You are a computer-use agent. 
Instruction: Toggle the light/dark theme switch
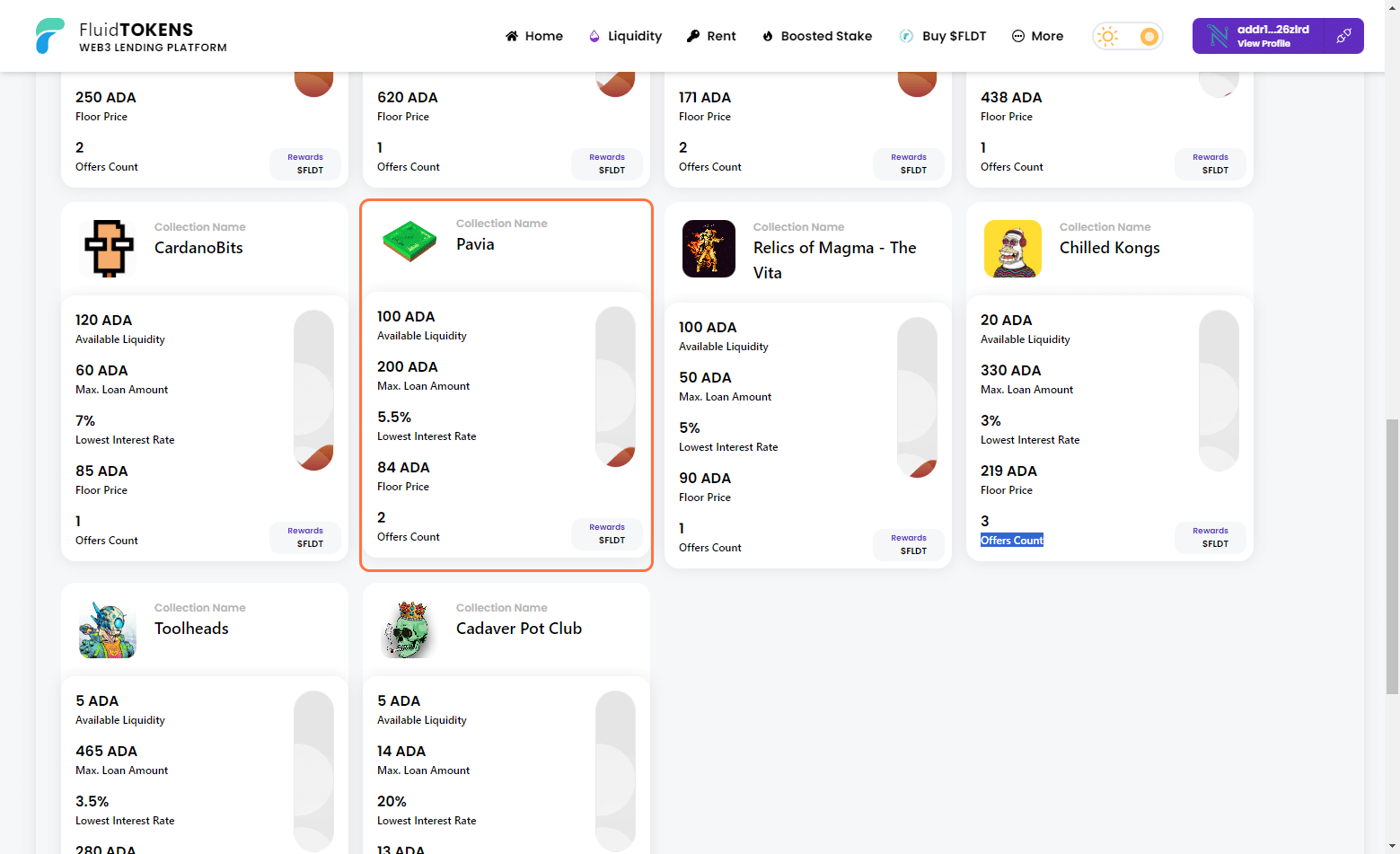pyautogui.click(x=1128, y=36)
